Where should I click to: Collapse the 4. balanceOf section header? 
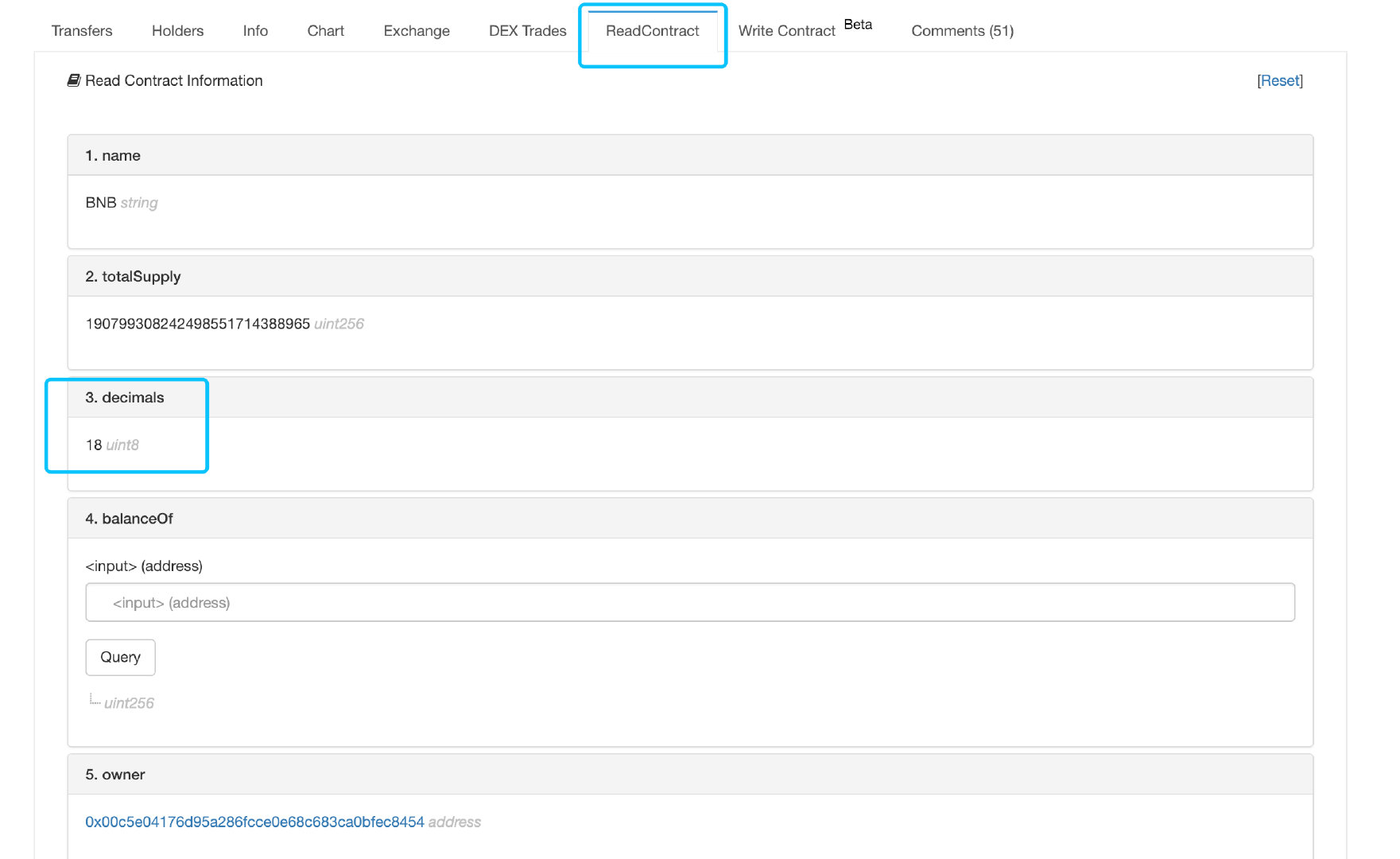(690, 518)
